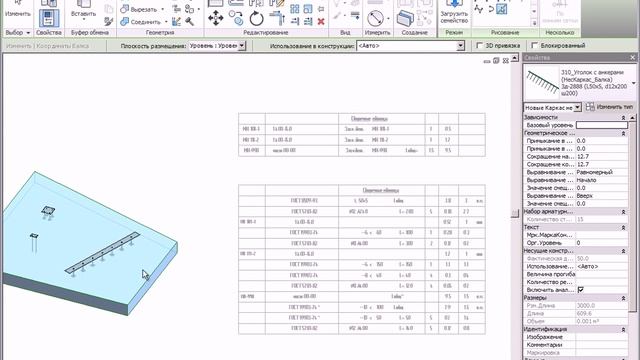Select the Demolish hammer tool

(189, 22)
